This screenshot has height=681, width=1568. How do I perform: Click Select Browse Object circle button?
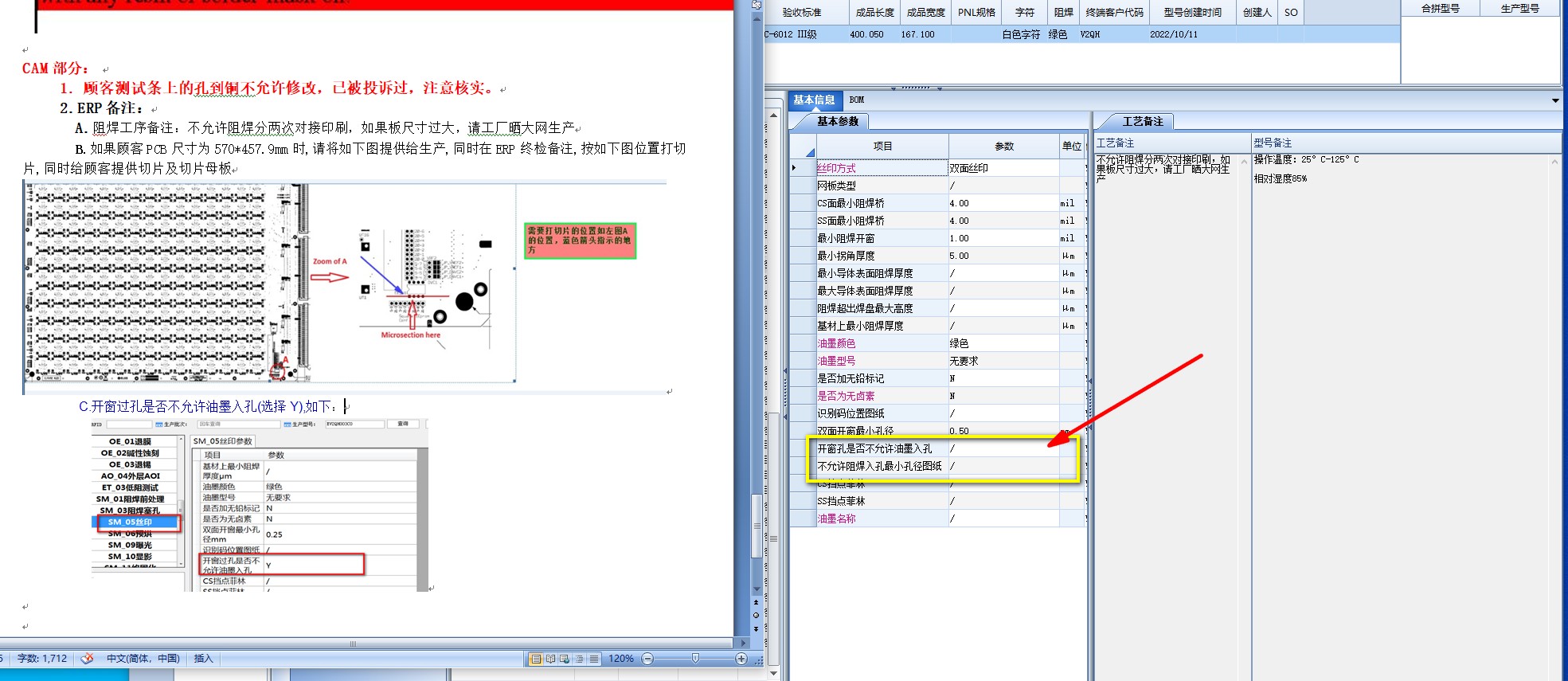click(x=756, y=616)
